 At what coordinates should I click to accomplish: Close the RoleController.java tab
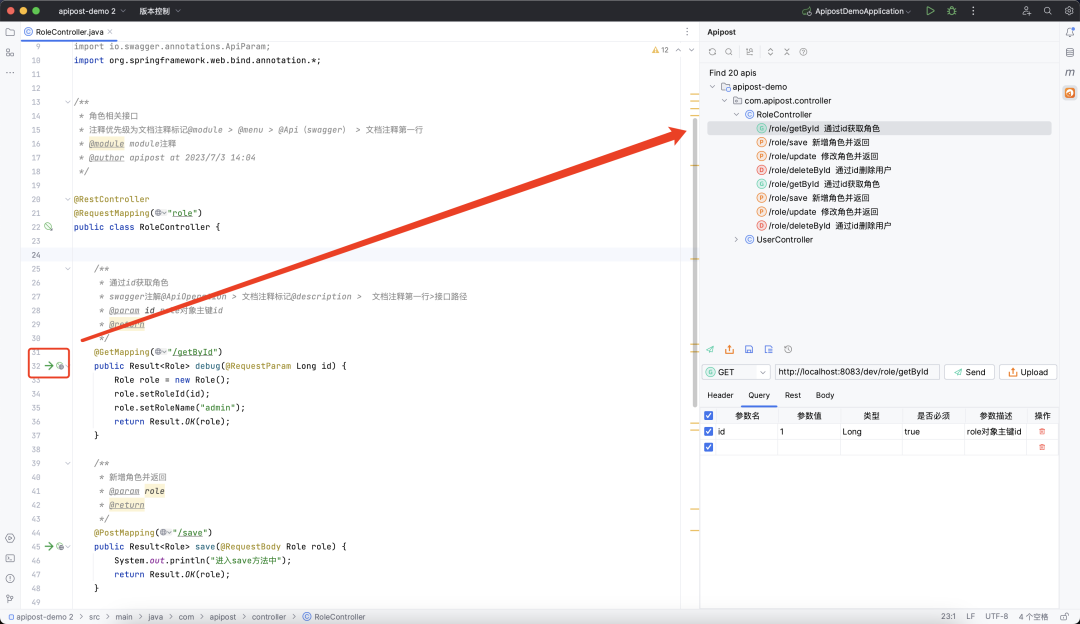pyautogui.click(x=110, y=32)
